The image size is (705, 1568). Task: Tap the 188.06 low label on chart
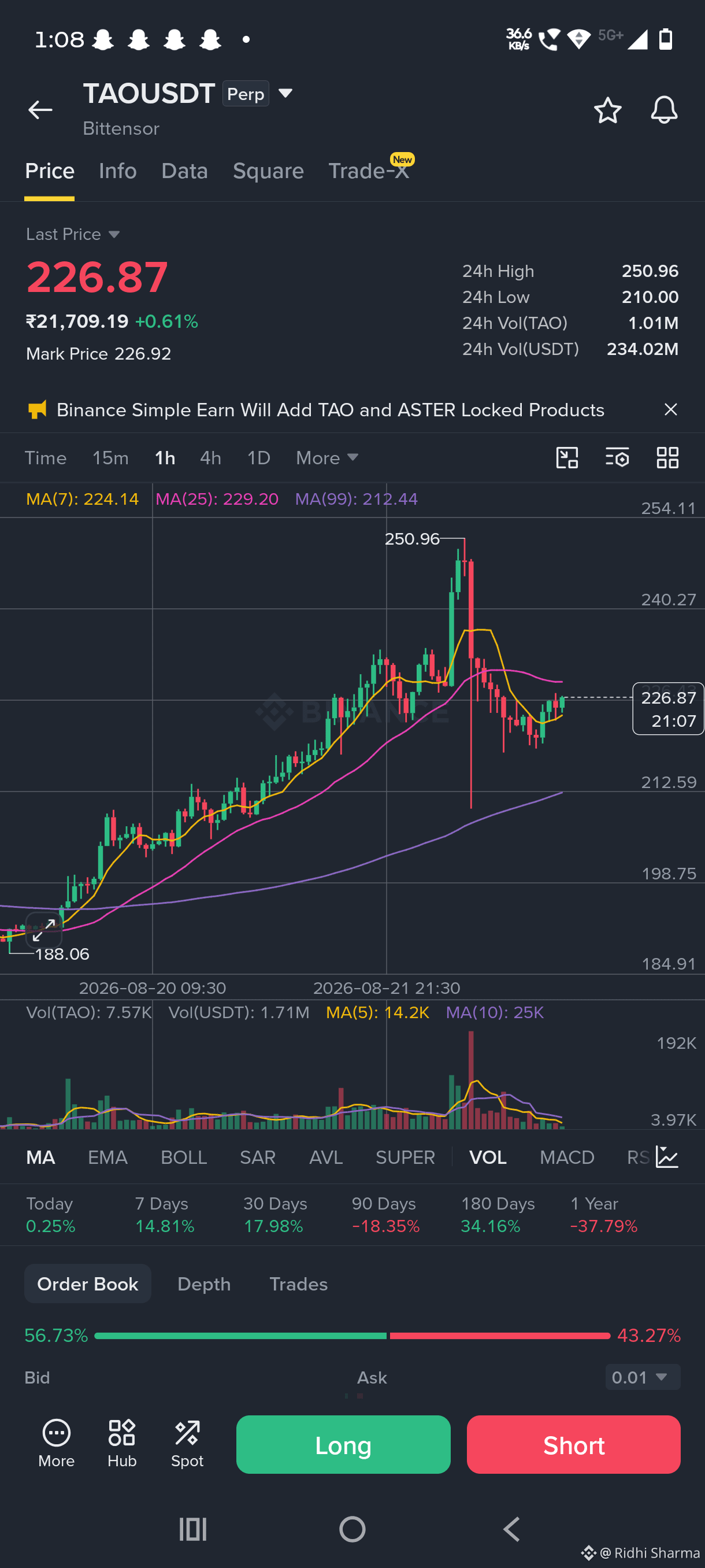[x=62, y=954]
